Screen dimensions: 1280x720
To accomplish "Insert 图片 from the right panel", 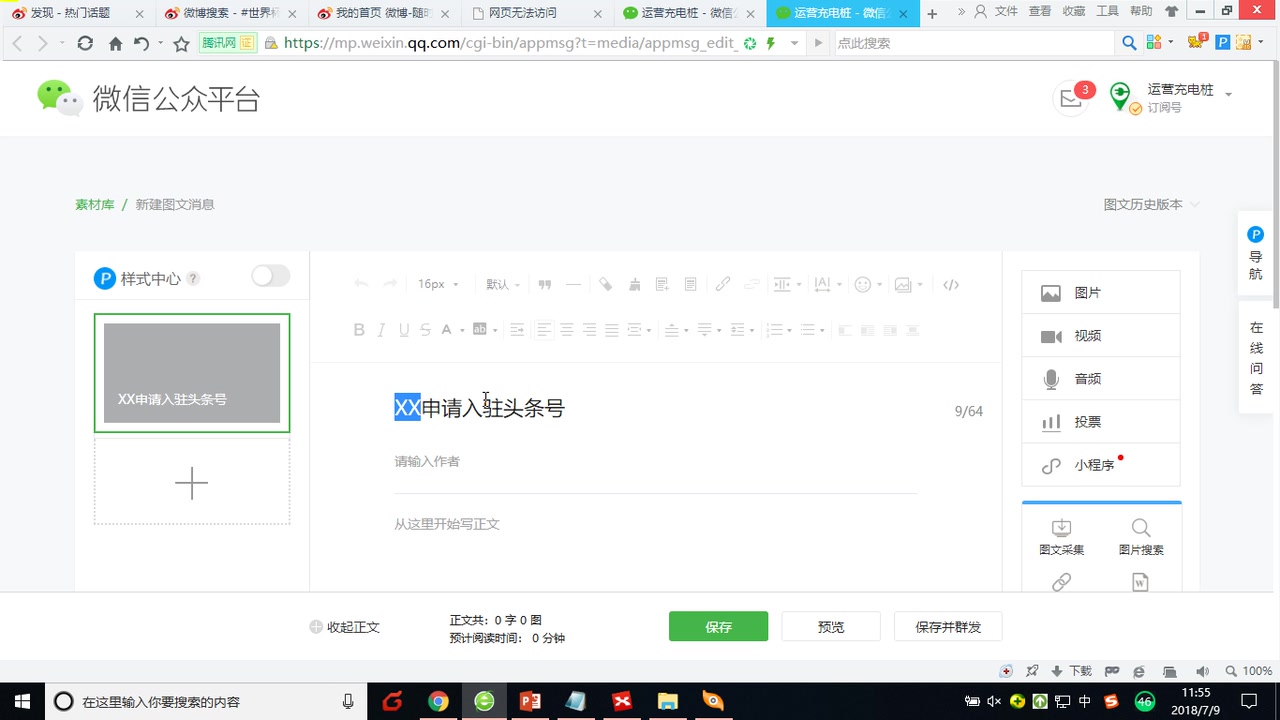I will 1101,293.
